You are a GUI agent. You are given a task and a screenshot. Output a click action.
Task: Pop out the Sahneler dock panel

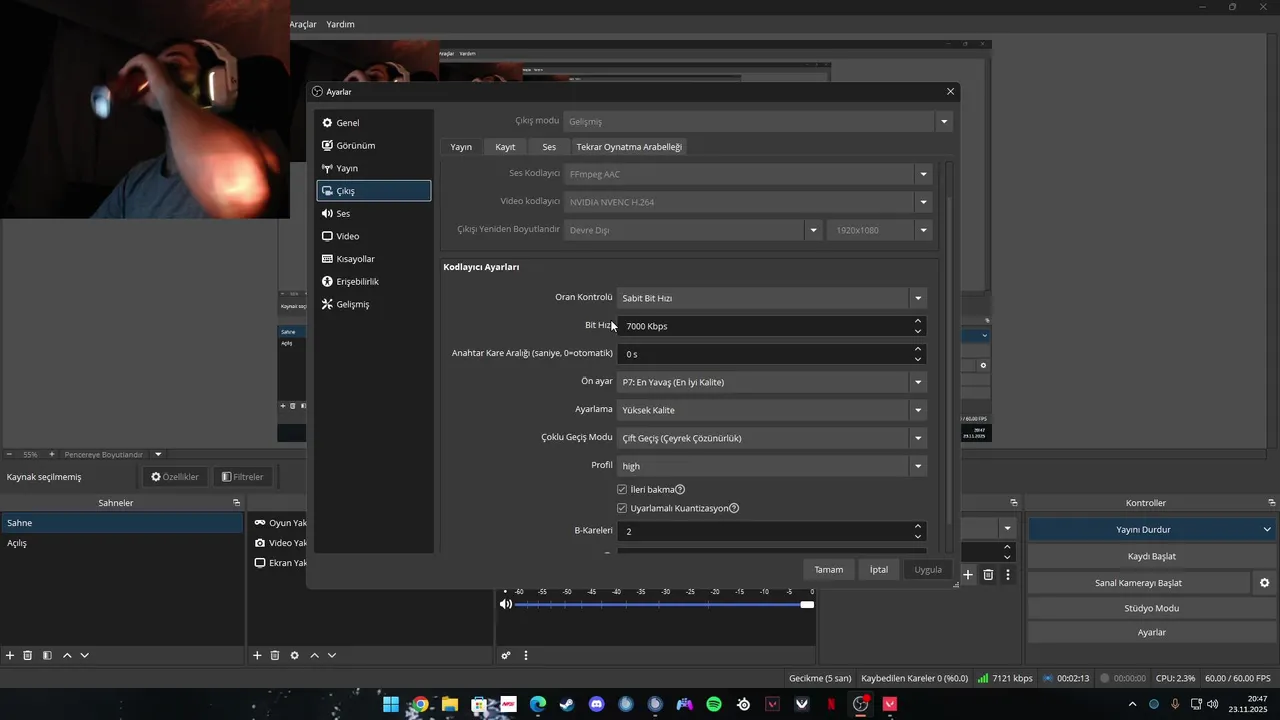pyautogui.click(x=237, y=503)
